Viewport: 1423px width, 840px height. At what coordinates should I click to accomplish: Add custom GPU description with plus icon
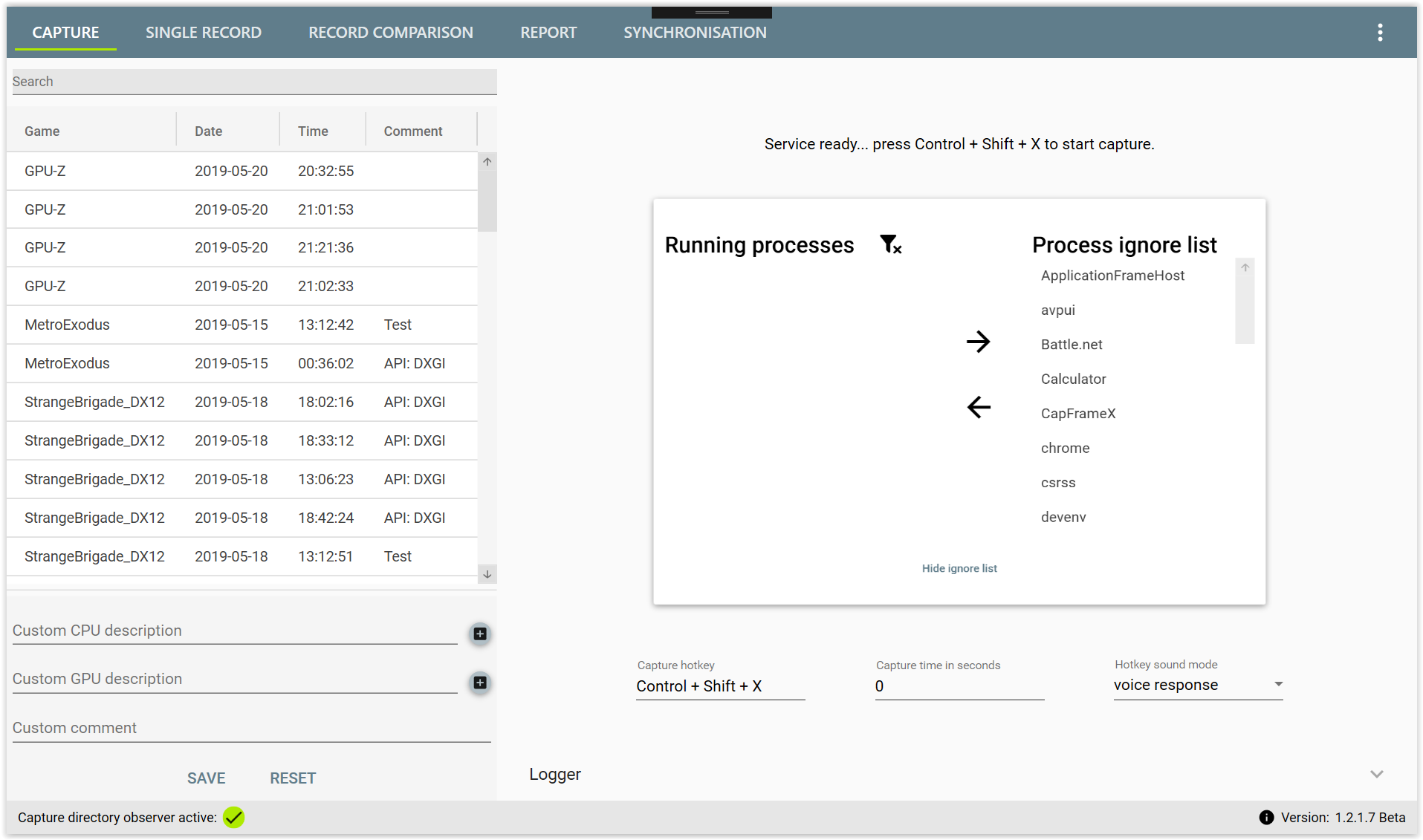click(480, 683)
